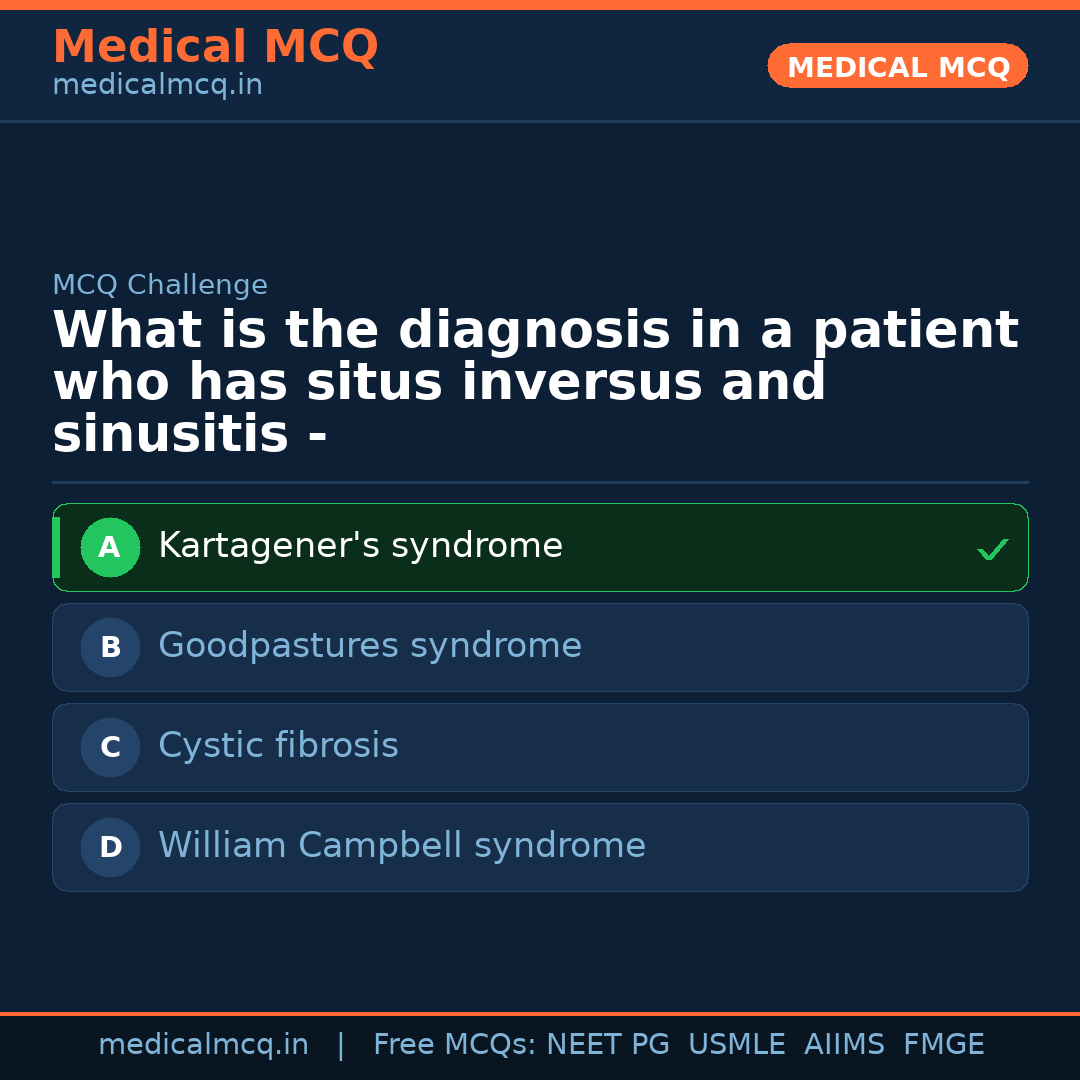Open the medicalmcq.in link in the header

point(156,85)
